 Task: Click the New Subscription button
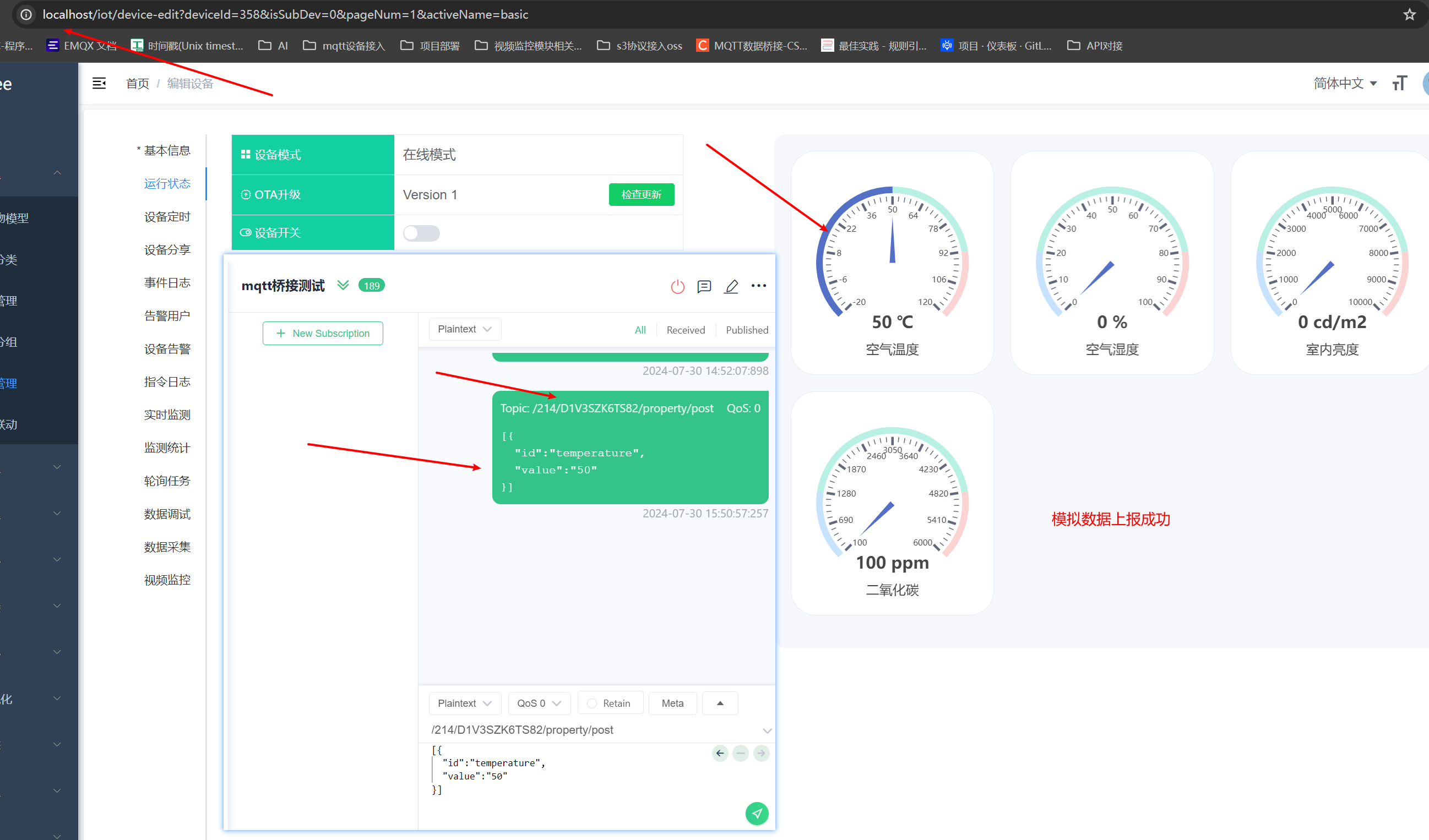pyautogui.click(x=322, y=333)
